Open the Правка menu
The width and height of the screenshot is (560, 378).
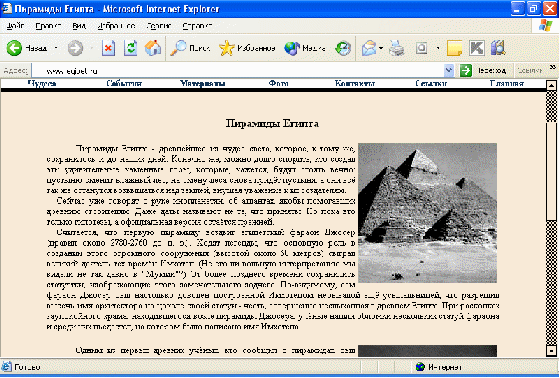(x=48, y=26)
